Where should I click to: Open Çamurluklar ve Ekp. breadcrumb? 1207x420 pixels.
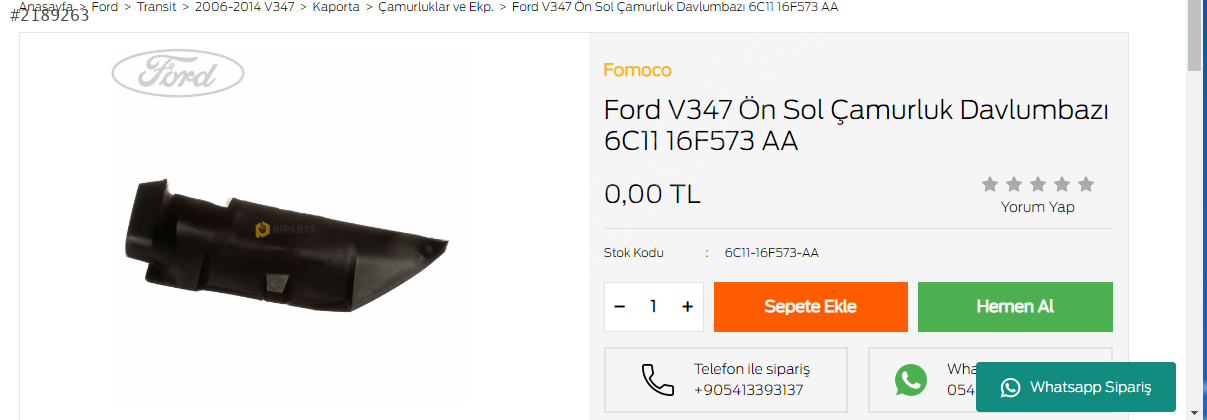(x=436, y=7)
